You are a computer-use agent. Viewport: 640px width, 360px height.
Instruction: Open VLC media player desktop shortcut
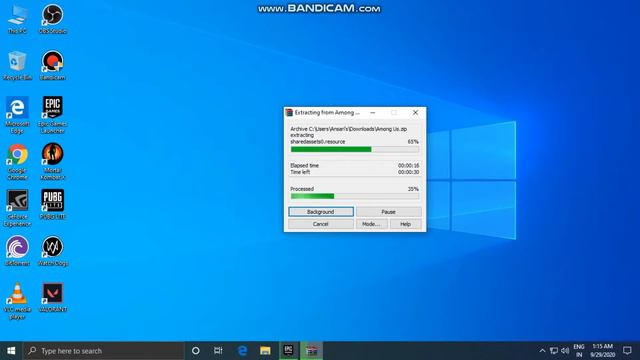point(17,301)
